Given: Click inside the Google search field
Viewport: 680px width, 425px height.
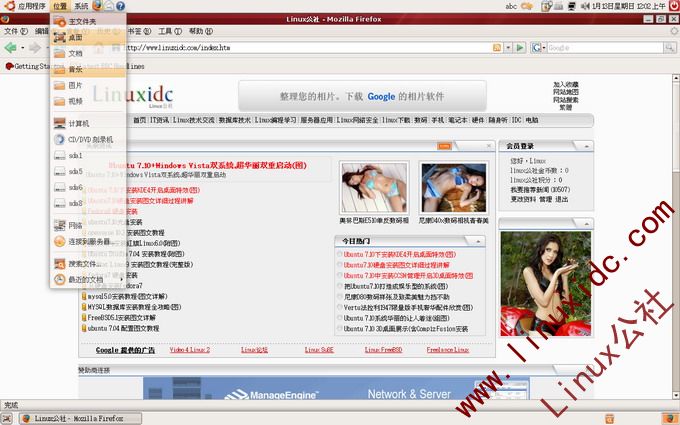Looking at the screenshot, I should pos(600,47).
